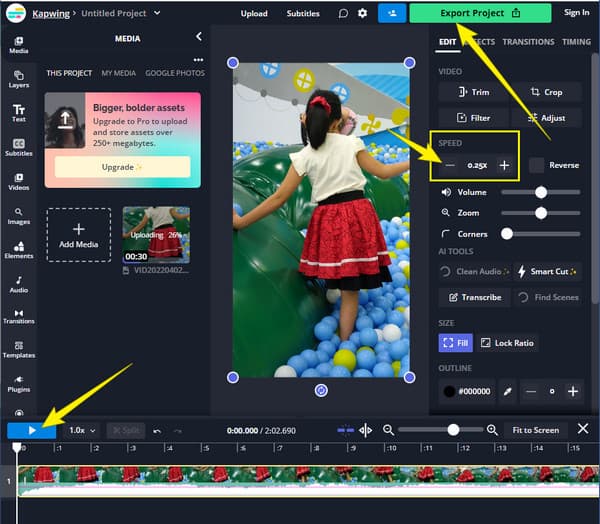Open playback speed 1.0x dropdown
Screen dimensions: 600x524
(x=82, y=431)
